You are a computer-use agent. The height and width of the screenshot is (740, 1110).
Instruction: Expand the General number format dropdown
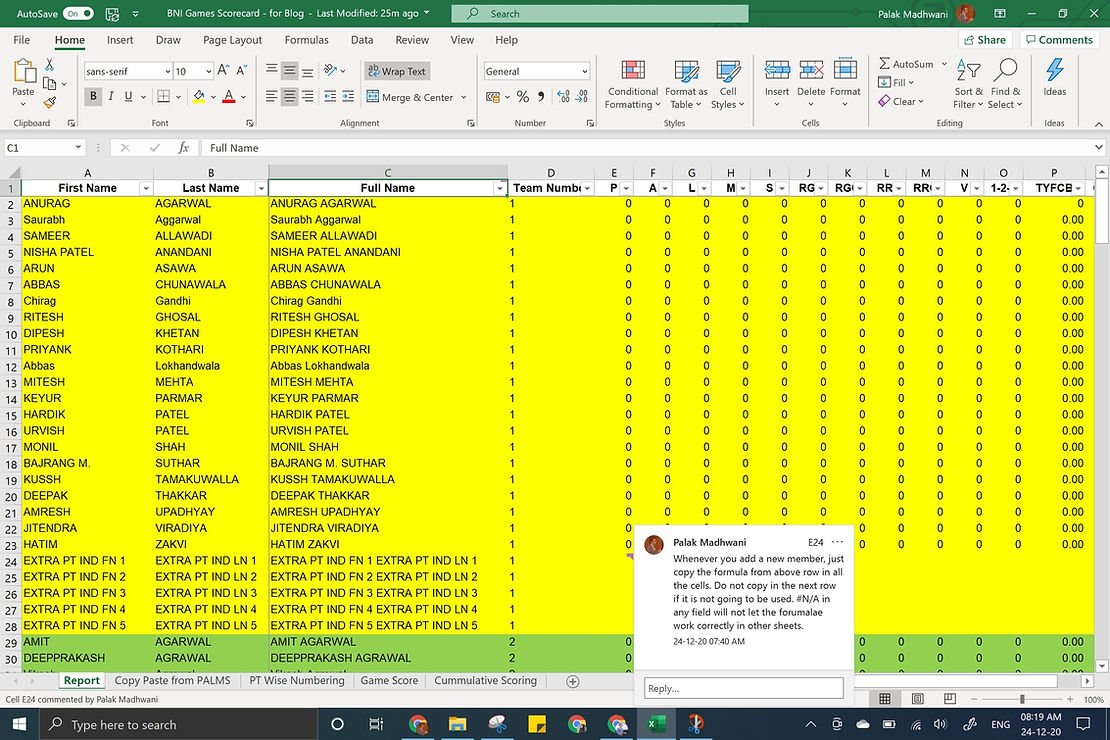click(x=584, y=72)
